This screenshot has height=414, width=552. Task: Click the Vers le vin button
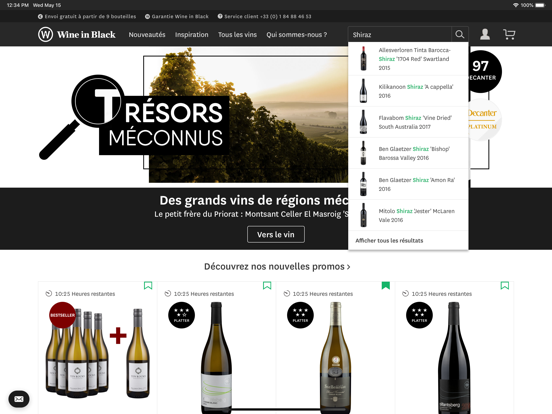click(x=276, y=234)
